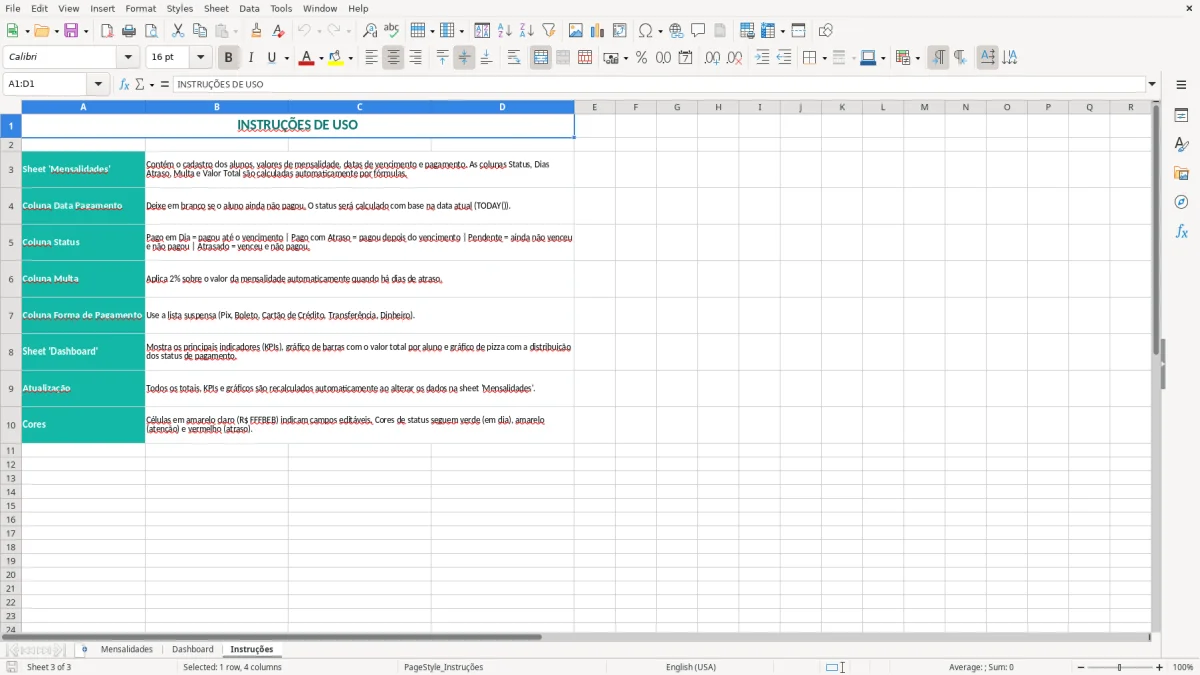The width and height of the screenshot is (1200, 675).
Task: Open the Font Name dropdown
Action: pos(128,58)
